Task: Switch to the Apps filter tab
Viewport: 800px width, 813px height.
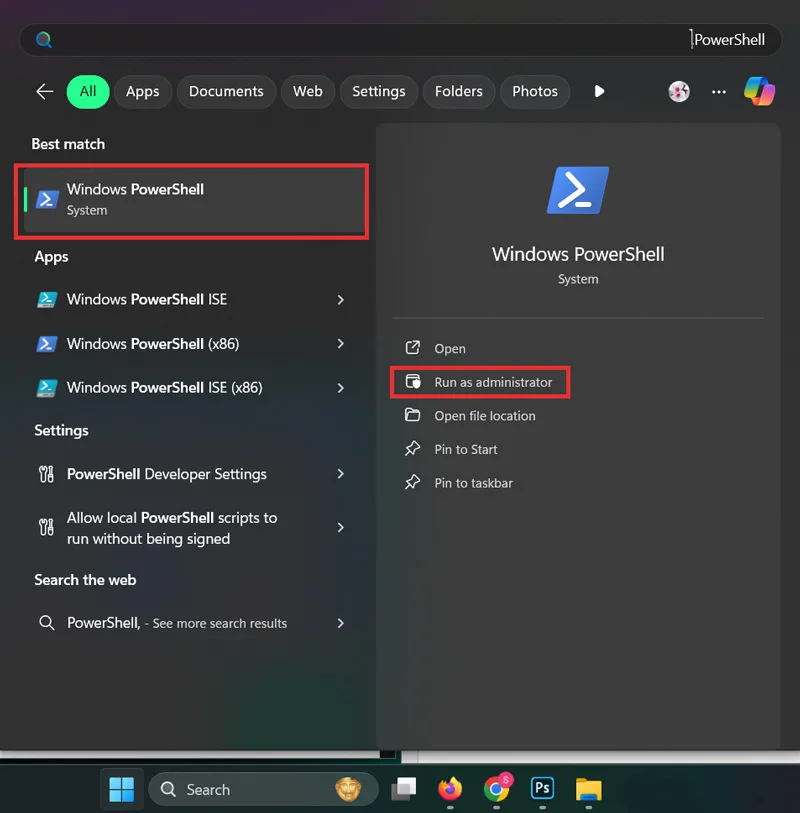Action: click(143, 92)
